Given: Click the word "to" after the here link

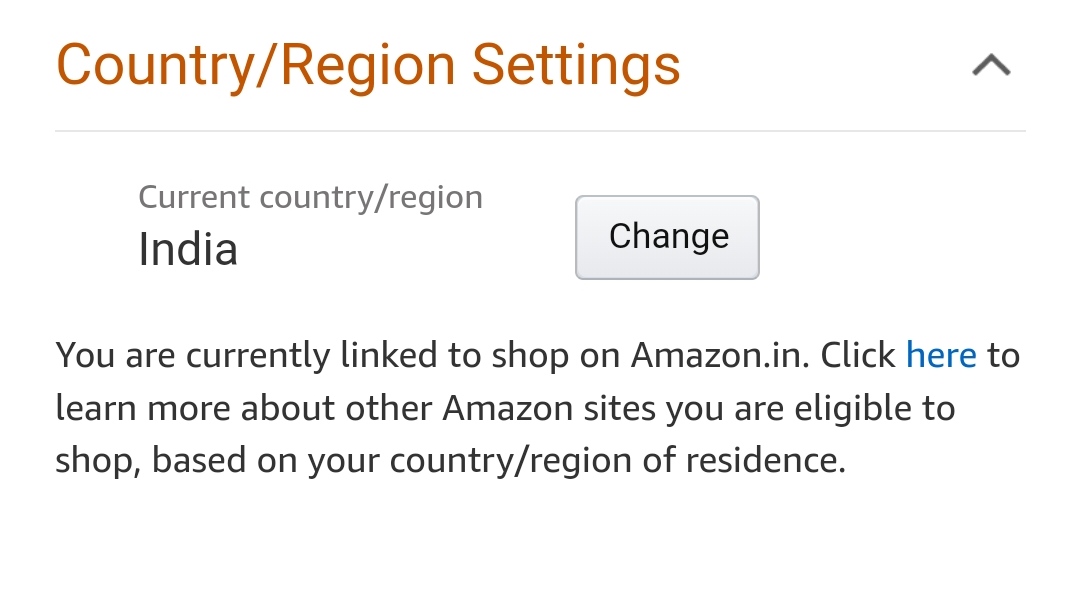Looking at the screenshot, I should tap(1003, 355).
